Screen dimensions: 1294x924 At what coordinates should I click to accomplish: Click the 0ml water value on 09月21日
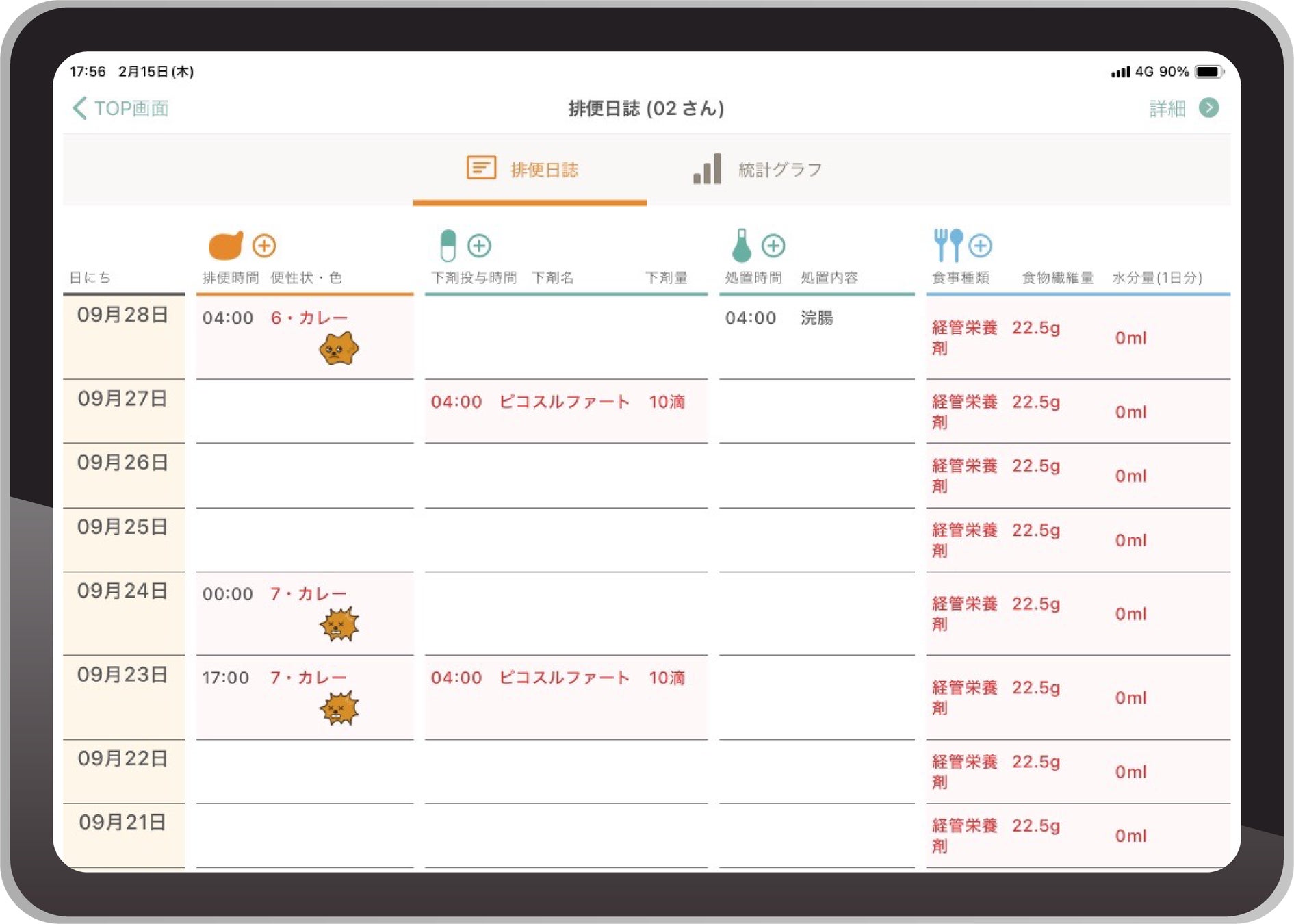(1130, 836)
